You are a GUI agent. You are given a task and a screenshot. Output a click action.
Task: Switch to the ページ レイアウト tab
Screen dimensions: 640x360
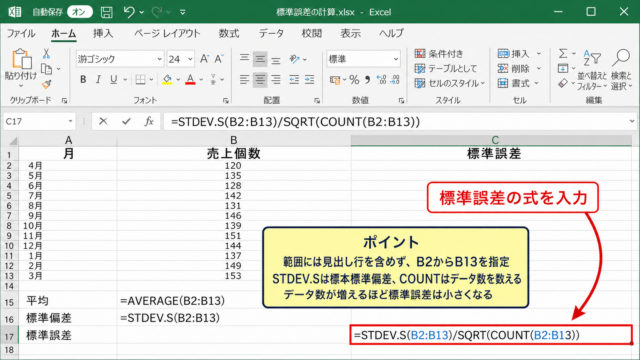click(167, 33)
